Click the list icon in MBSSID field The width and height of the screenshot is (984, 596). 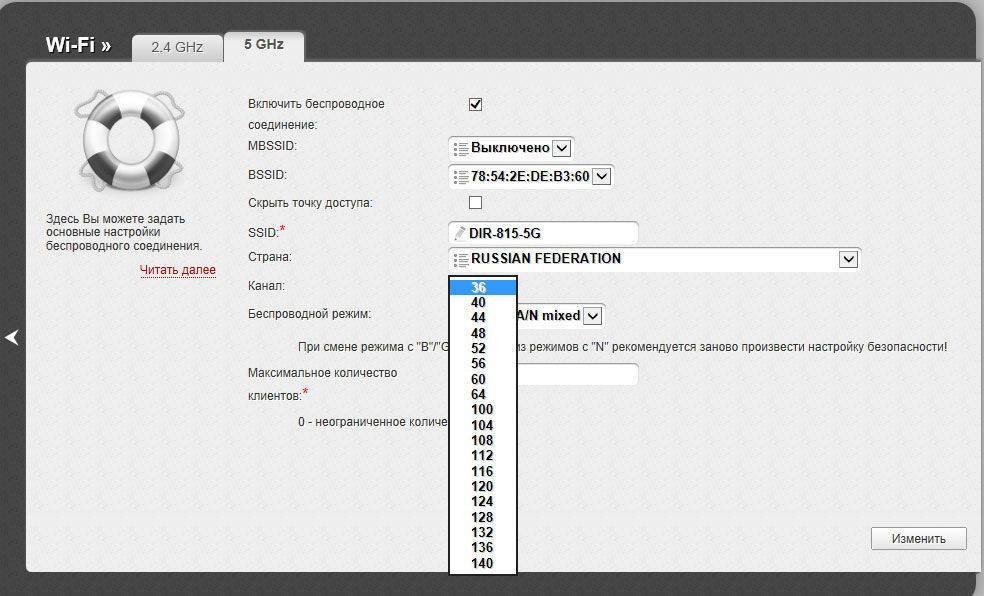pyautogui.click(x=460, y=148)
